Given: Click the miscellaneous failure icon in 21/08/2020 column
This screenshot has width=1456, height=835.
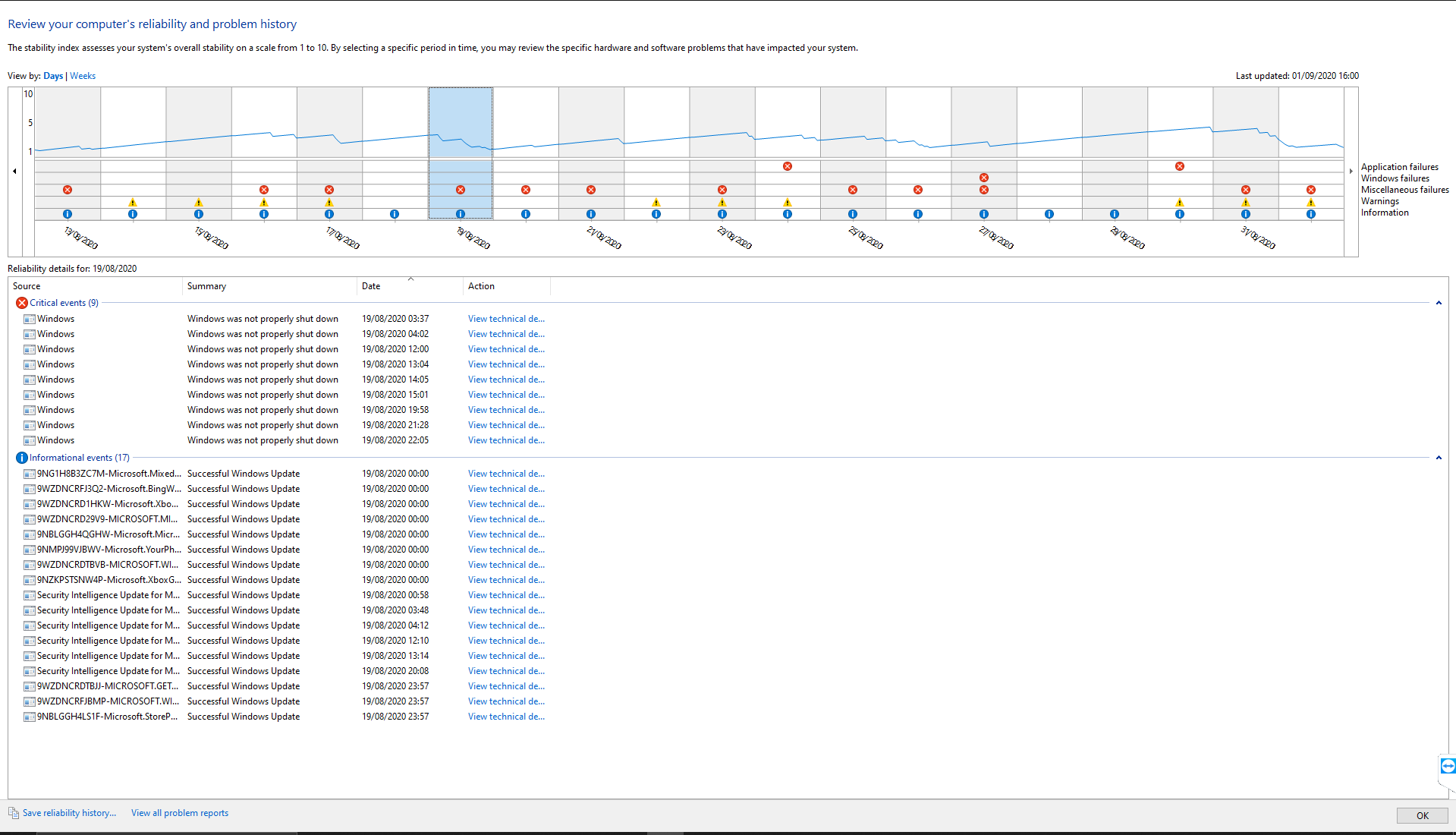Looking at the screenshot, I should 591,190.
